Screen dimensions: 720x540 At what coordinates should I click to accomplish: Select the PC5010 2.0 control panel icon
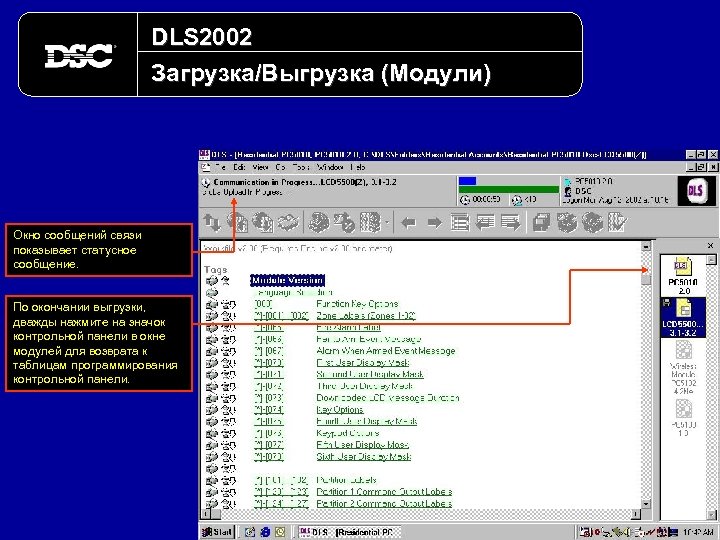click(x=683, y=276)
